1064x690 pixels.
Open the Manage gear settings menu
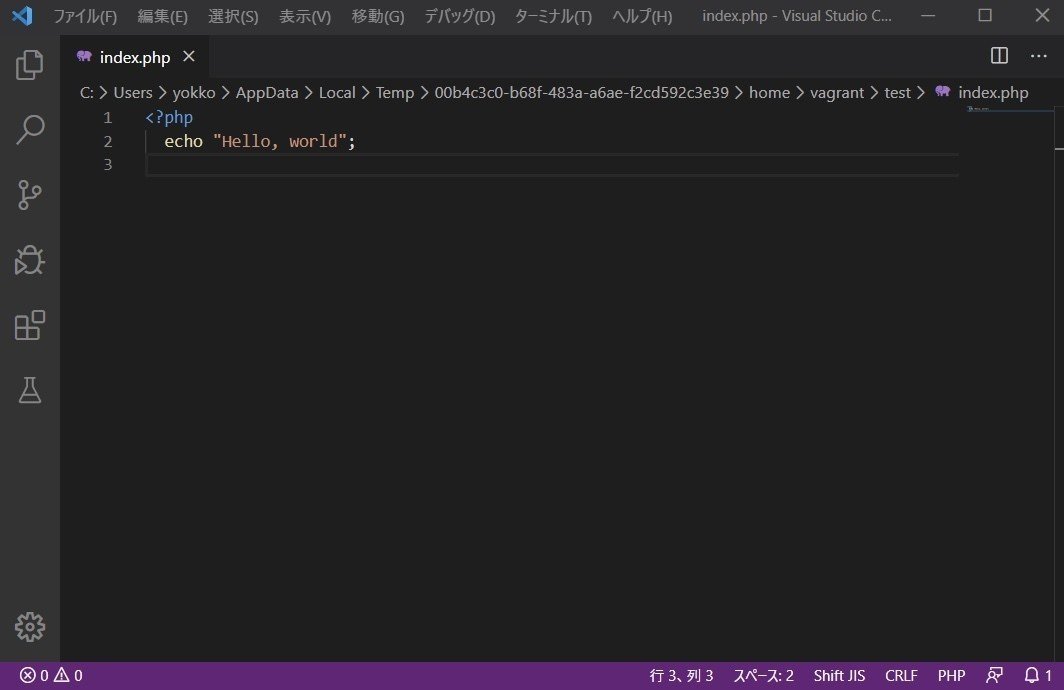29,627
